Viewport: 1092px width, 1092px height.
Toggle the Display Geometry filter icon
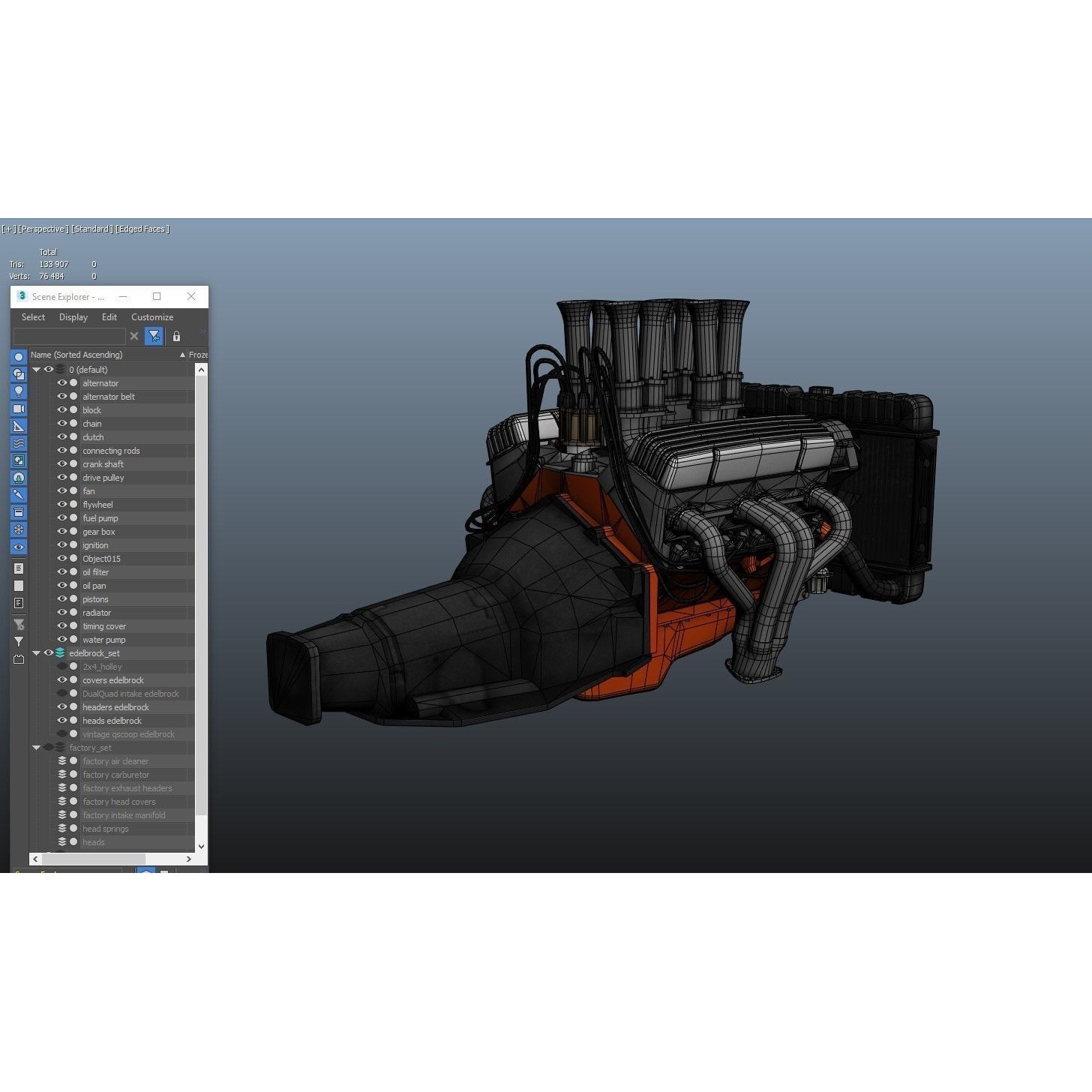[x=18, y=357]
